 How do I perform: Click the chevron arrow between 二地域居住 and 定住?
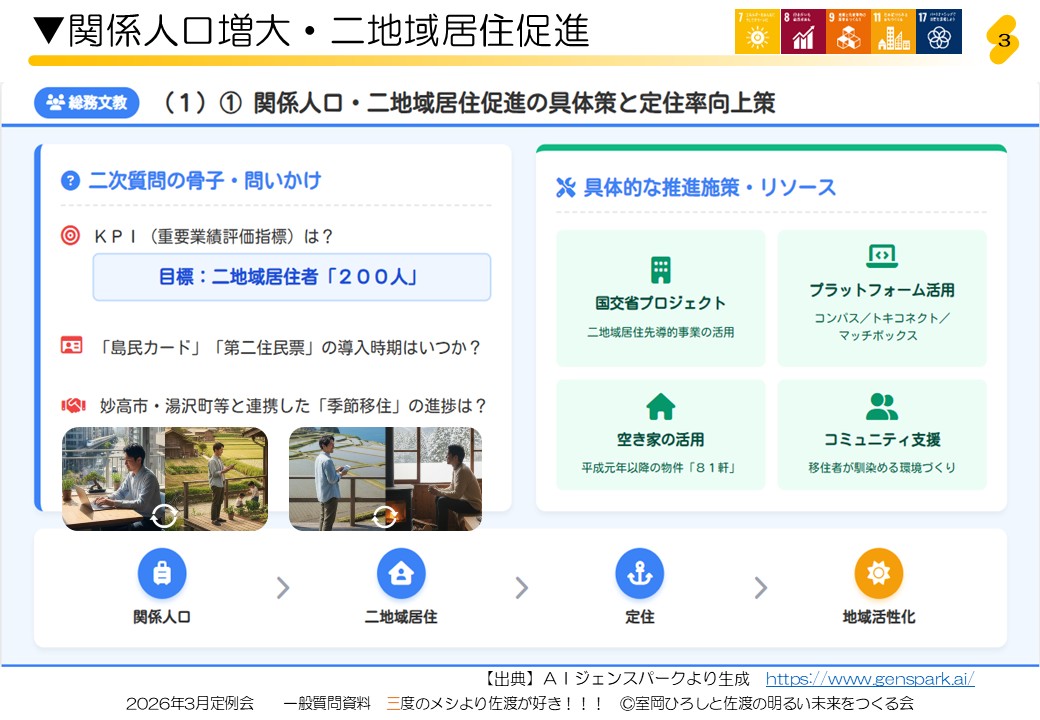click(521, 588)
